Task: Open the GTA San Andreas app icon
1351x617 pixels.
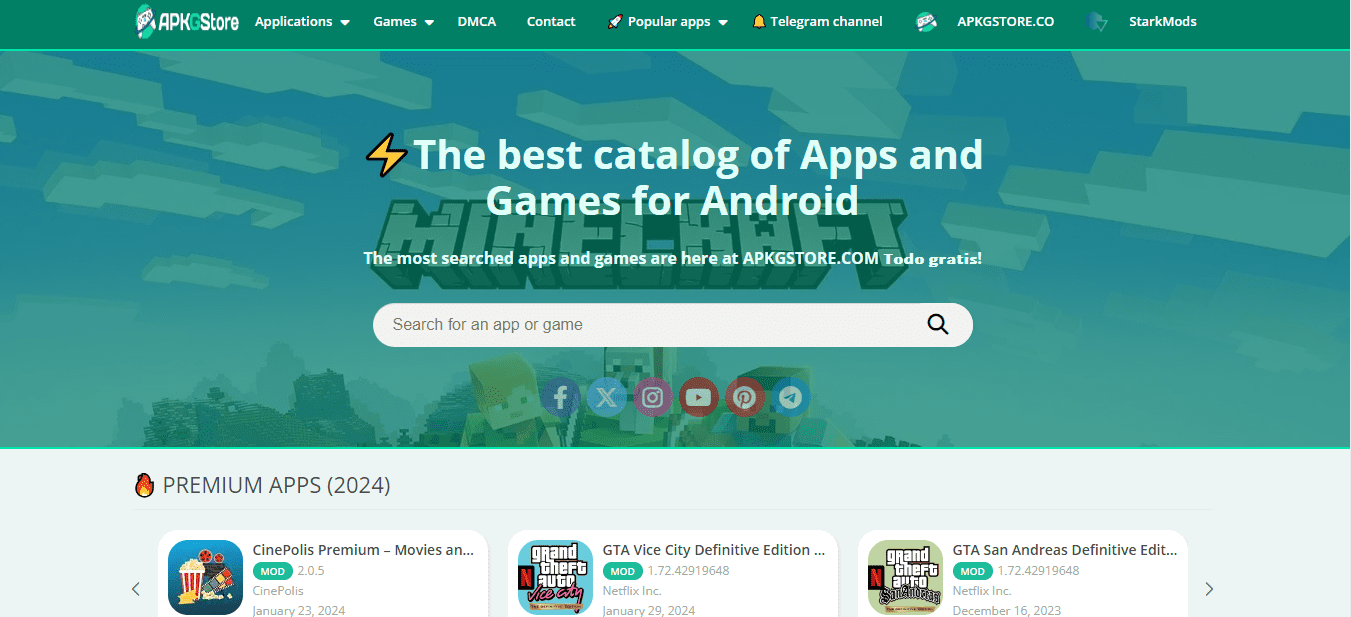Action: click(905, 577)
